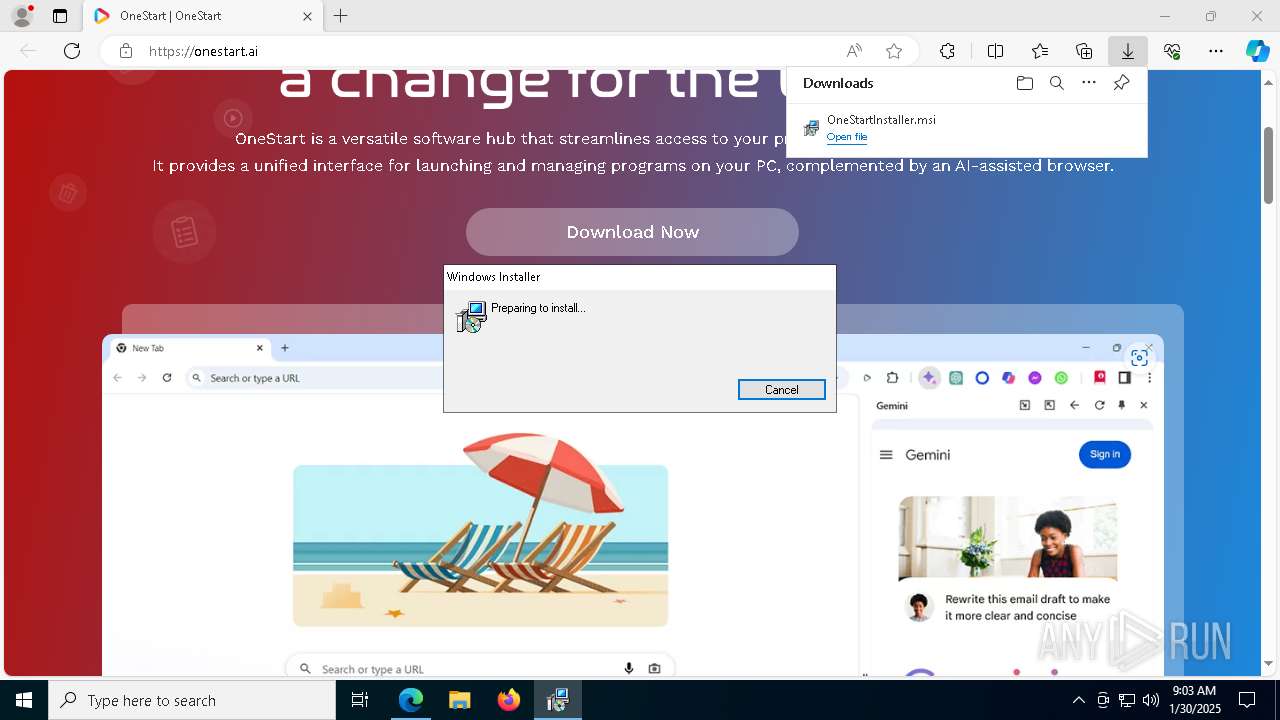The height and width of the screenshot is (720, 1280).
Task: Add page to favorites star
Action: tap(894, 51)
